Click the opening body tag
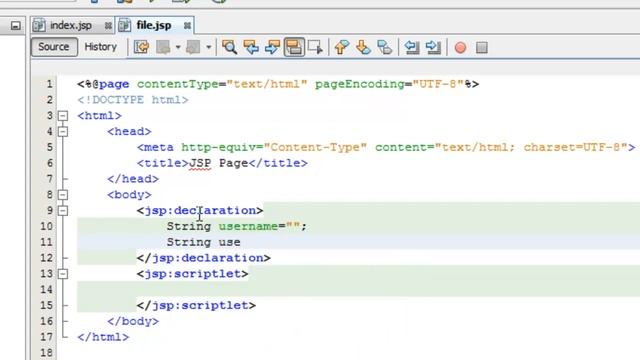 point(129,195)
